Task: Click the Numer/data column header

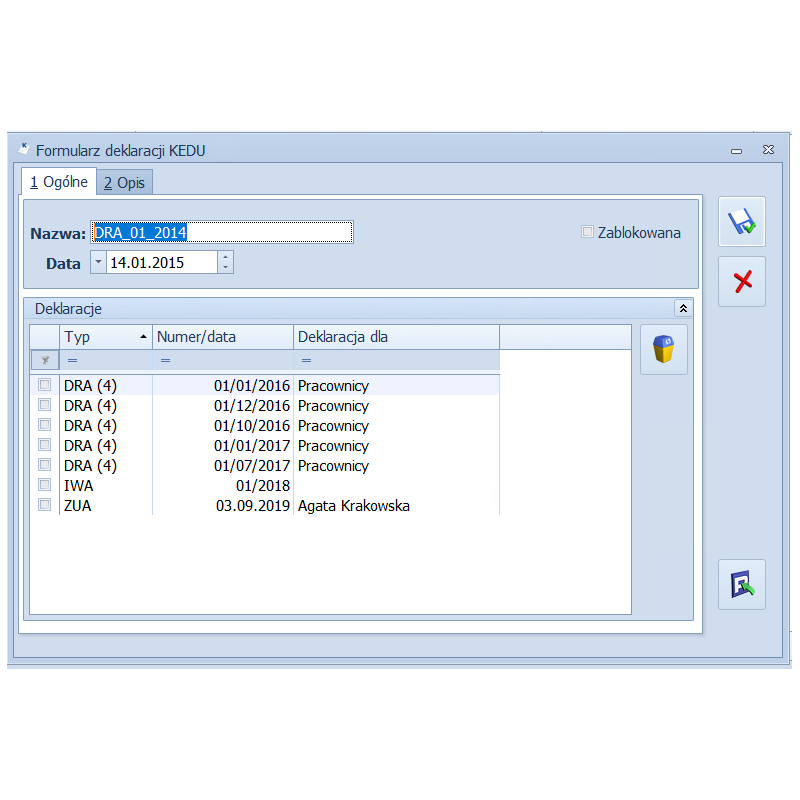Action: 222,337
